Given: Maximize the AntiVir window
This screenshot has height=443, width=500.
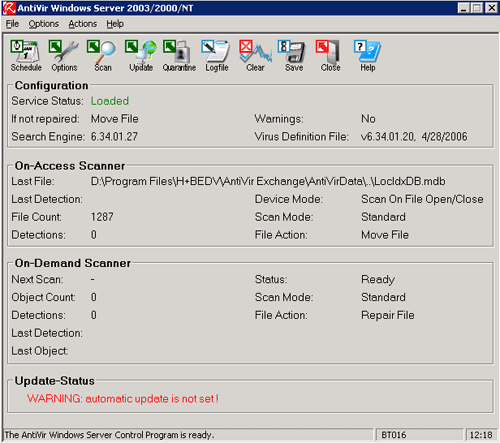Looking at the screenshot, I should pos(477,8).
